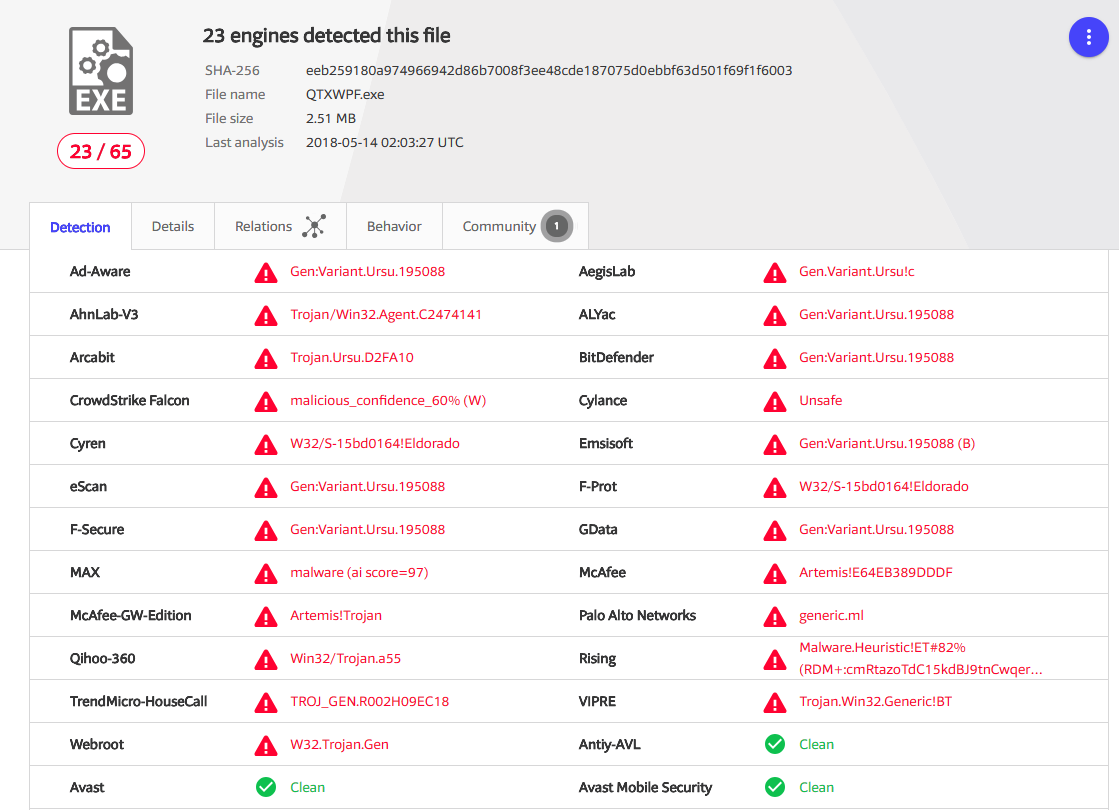Click the warning icon in Ad-Aware row
Screen dimensions: 1119x810
[266, 273]
